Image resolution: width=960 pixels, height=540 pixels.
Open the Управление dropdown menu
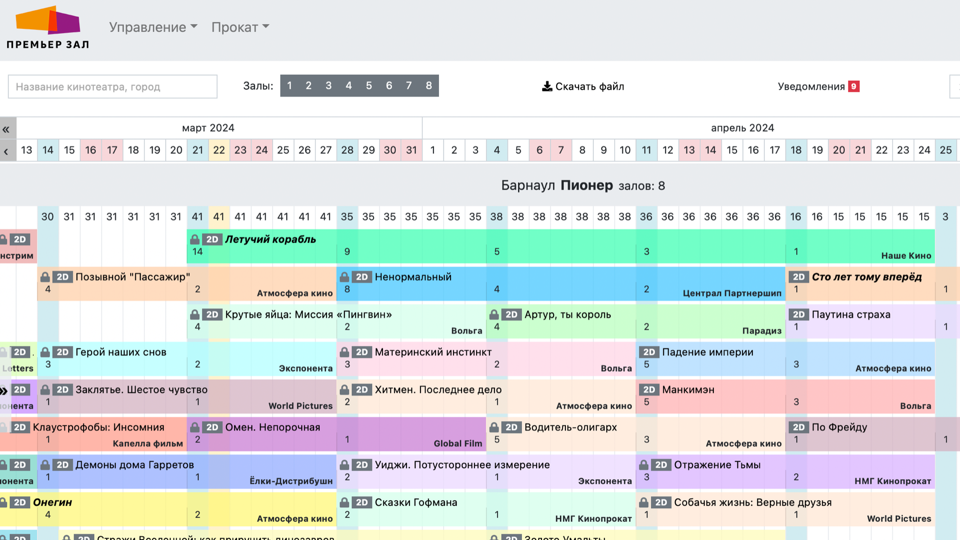point(153,27)
